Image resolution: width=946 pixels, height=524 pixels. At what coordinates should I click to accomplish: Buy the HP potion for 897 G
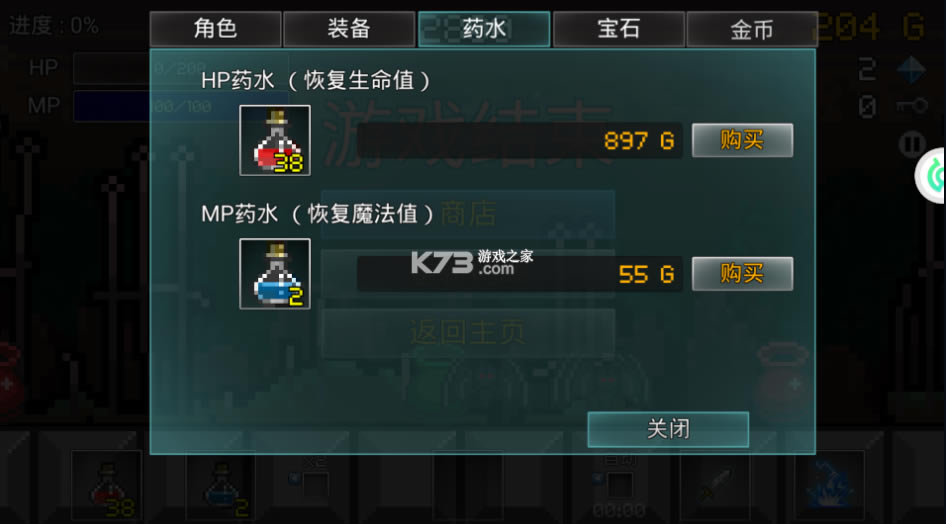point(742,140)
